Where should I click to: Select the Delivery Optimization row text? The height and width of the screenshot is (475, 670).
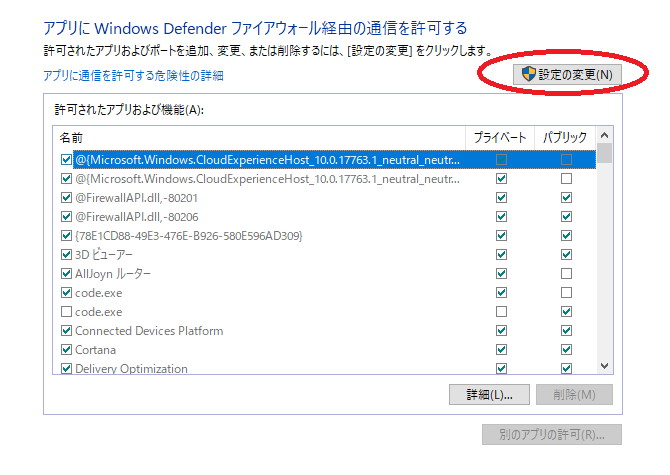pos(131,368)
